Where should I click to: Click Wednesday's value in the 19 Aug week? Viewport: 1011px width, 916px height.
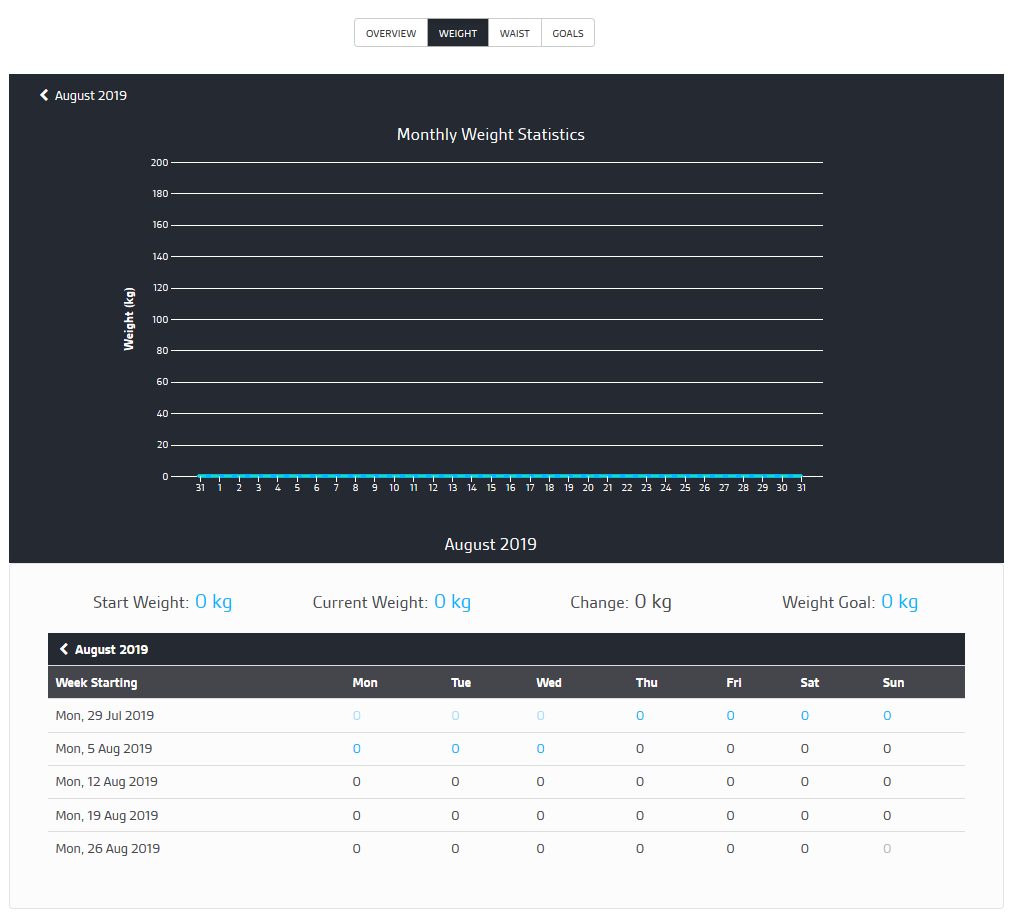pyautogui.click(x=540, y=815)
